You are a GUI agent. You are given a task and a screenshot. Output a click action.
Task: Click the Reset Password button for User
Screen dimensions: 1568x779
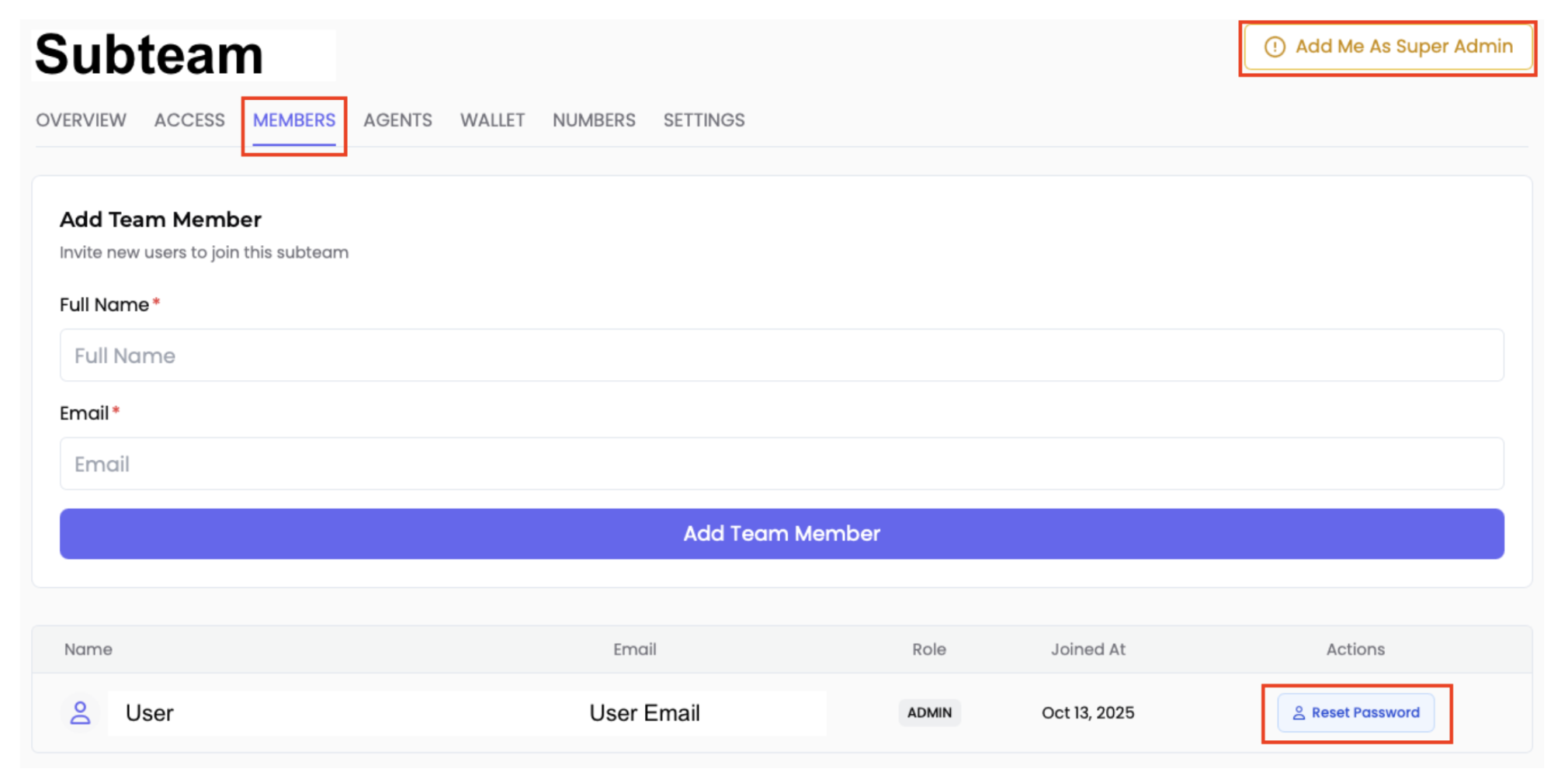[x=1357, y=712]
